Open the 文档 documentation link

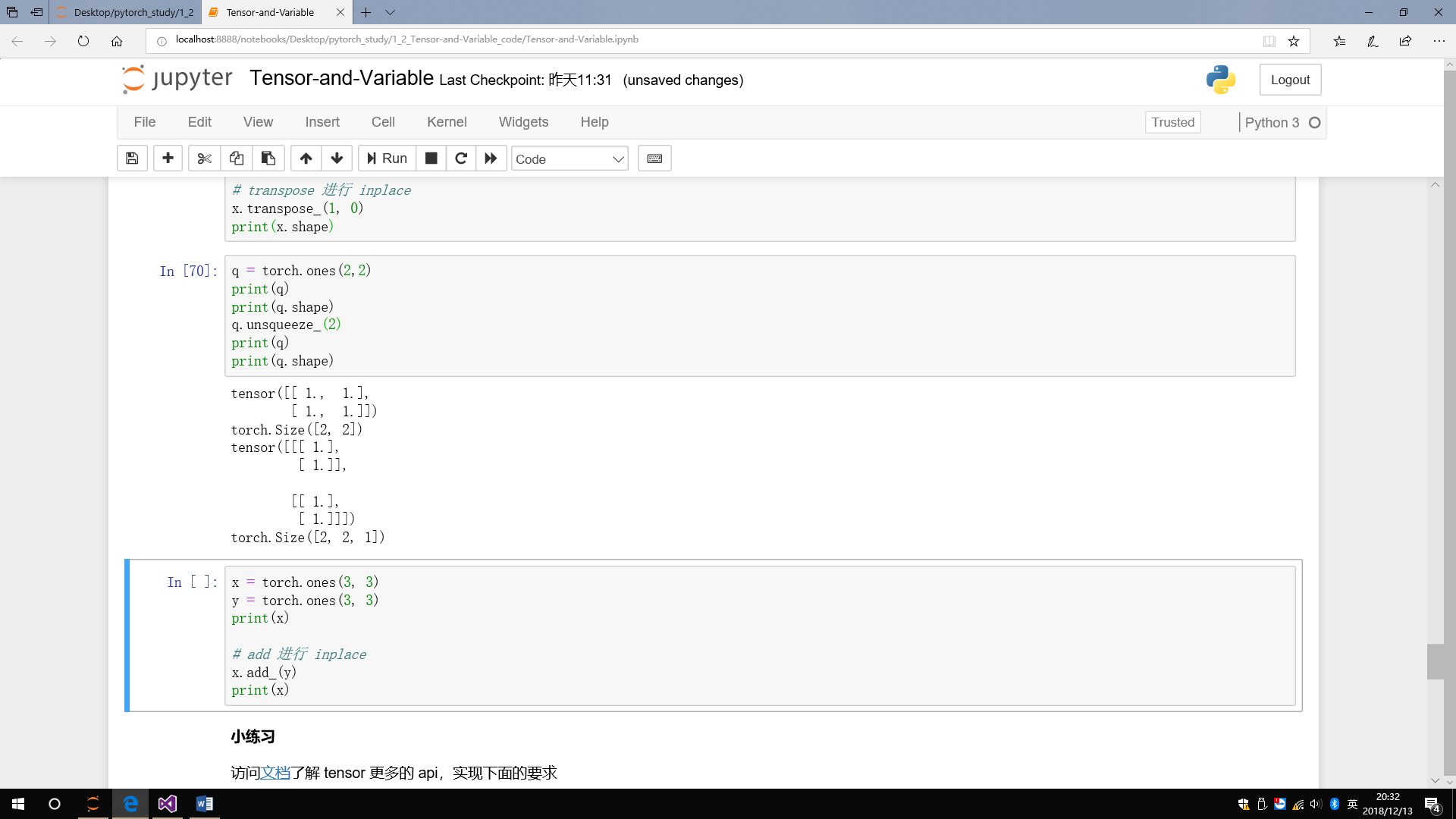click(275, 773)
